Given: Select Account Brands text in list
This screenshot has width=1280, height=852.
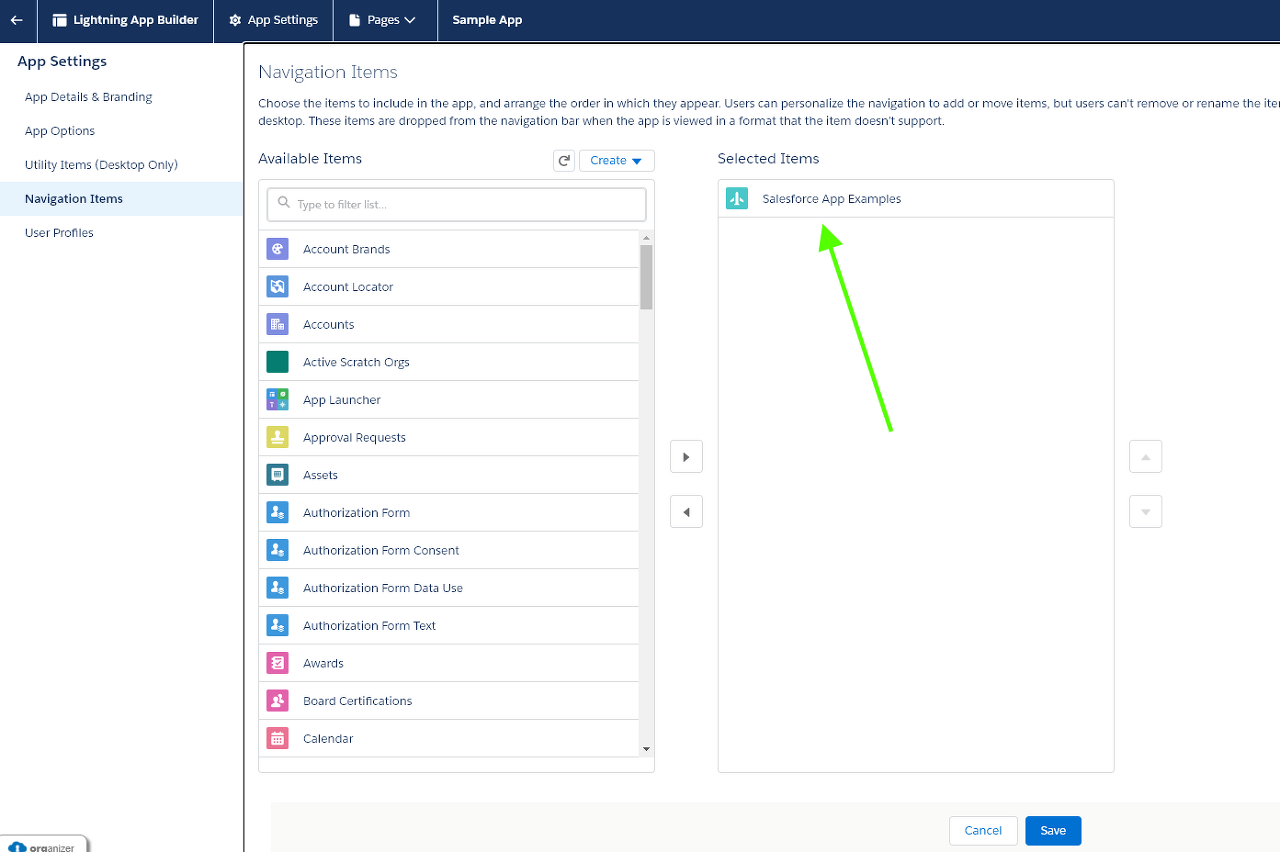Looking at the screenshot, I should point(346,249).
